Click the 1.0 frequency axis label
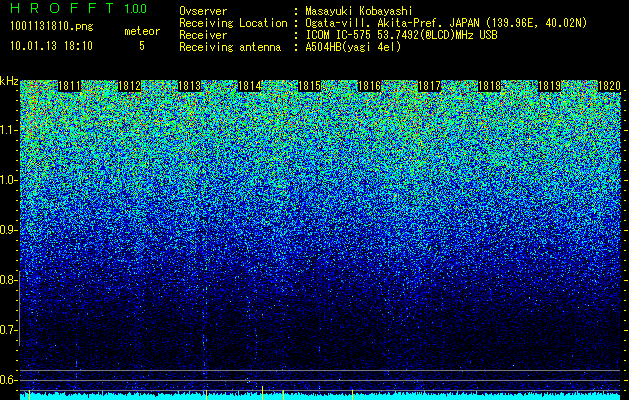629x400 pixels. point(9,180)
